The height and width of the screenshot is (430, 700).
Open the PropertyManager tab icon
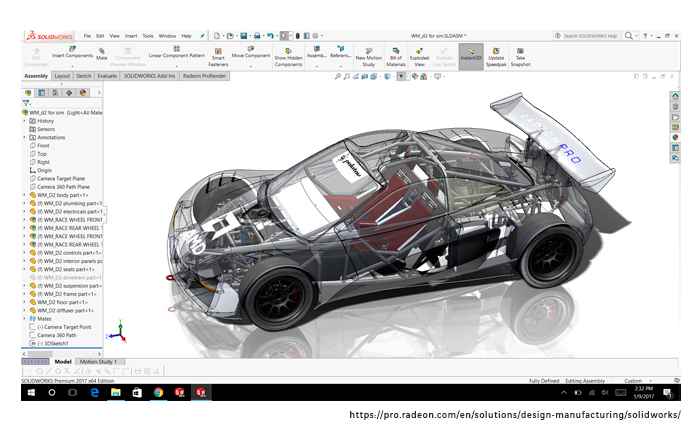click(x=42, y=93)
